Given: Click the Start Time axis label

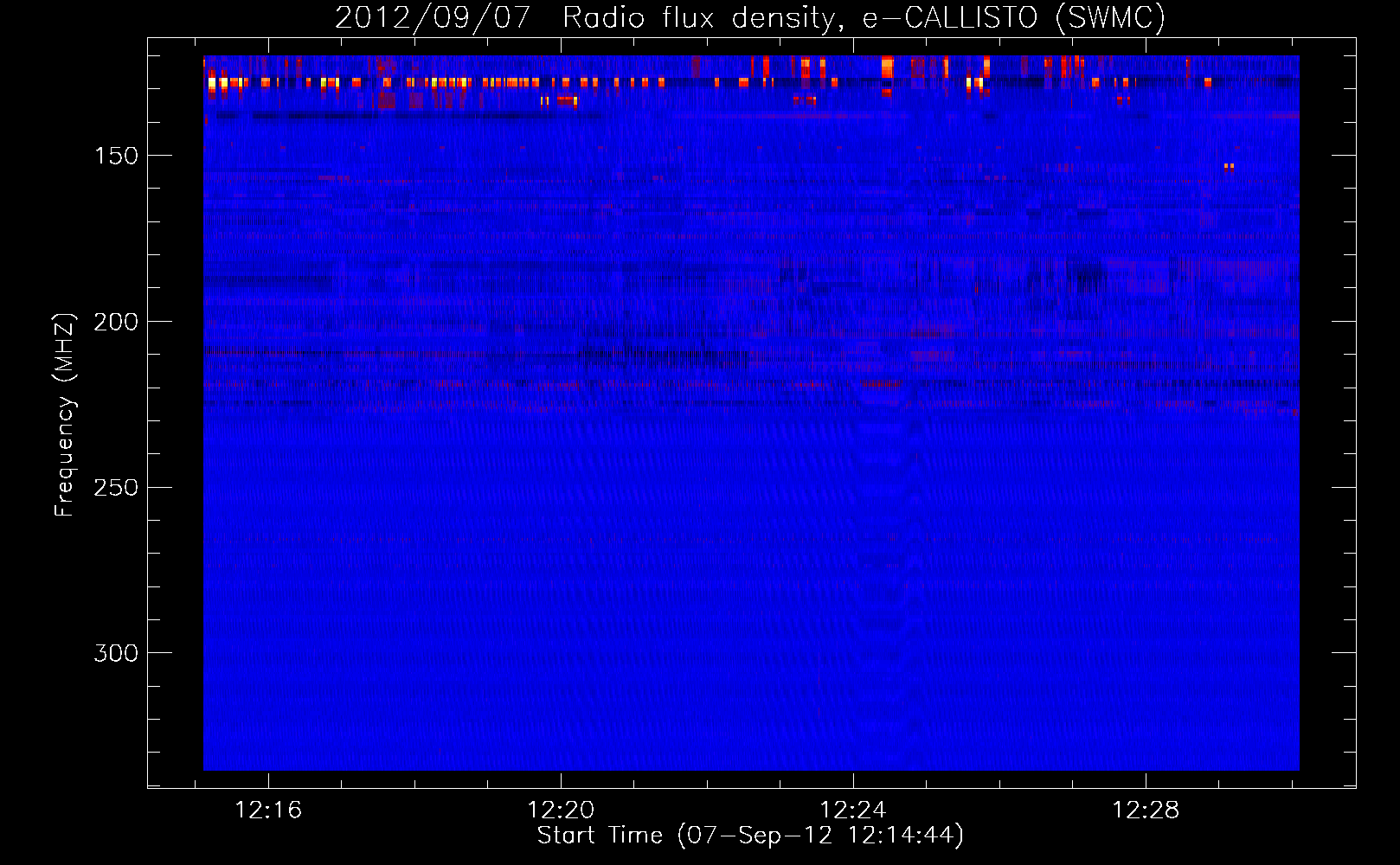Looking at the screenshot, I should 750,836.
